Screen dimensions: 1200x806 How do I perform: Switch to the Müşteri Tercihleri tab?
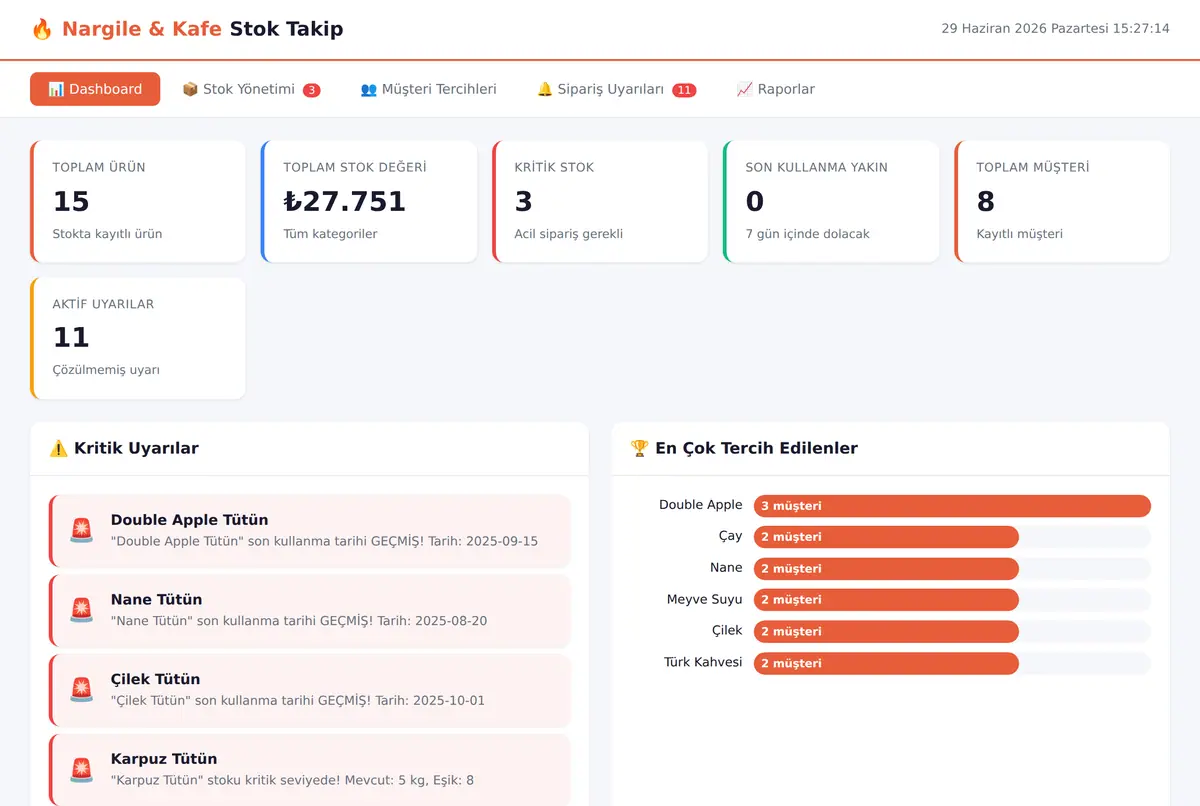pyautogui.click(x=428, y=89)
